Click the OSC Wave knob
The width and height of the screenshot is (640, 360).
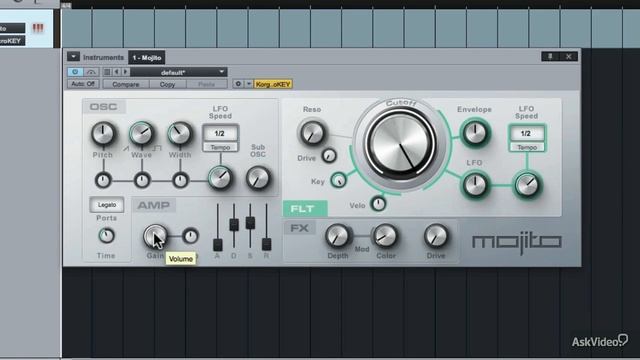141,133
